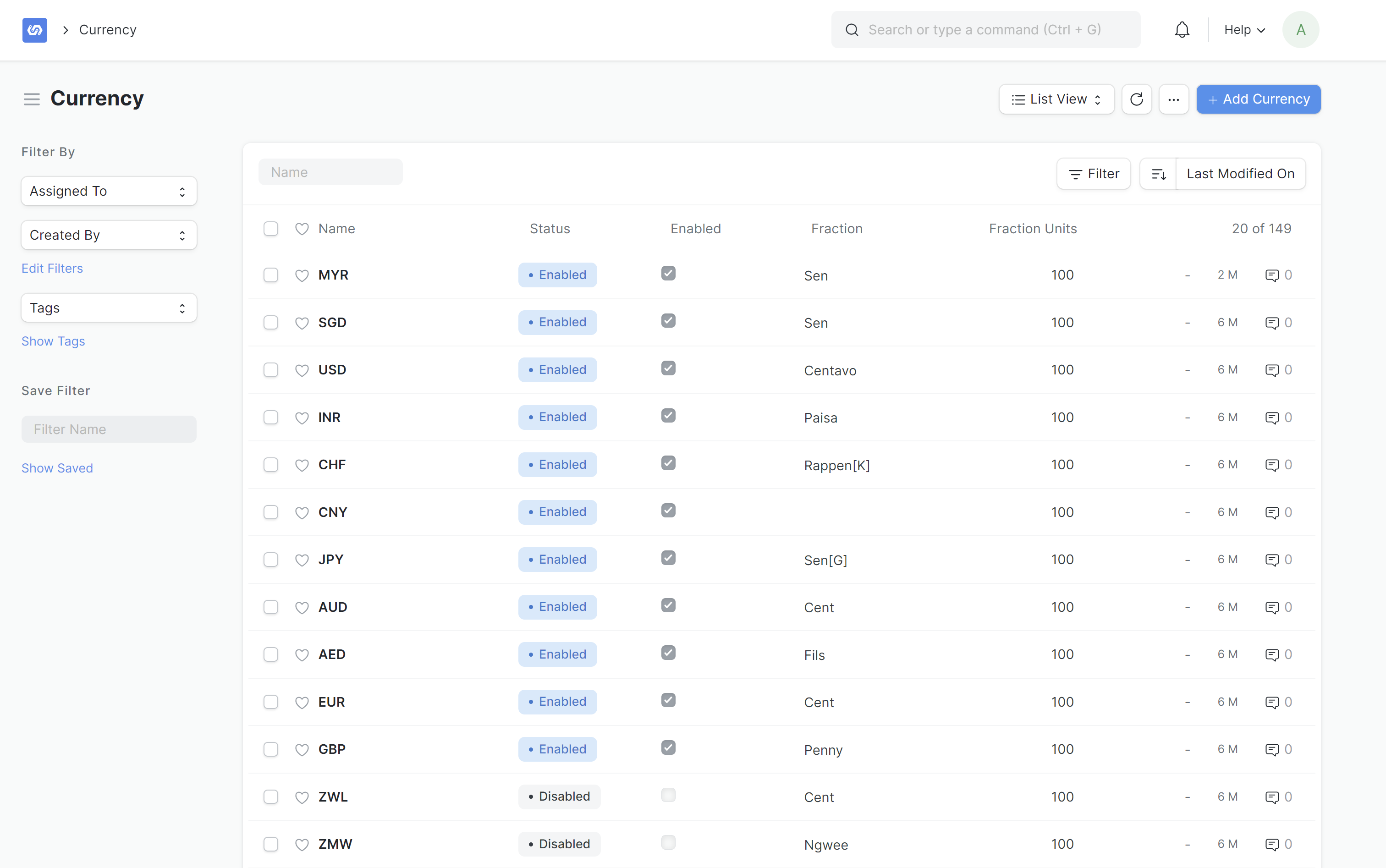
Task: Select the JPY row checkbox
Action: click(x=271, y=560)
